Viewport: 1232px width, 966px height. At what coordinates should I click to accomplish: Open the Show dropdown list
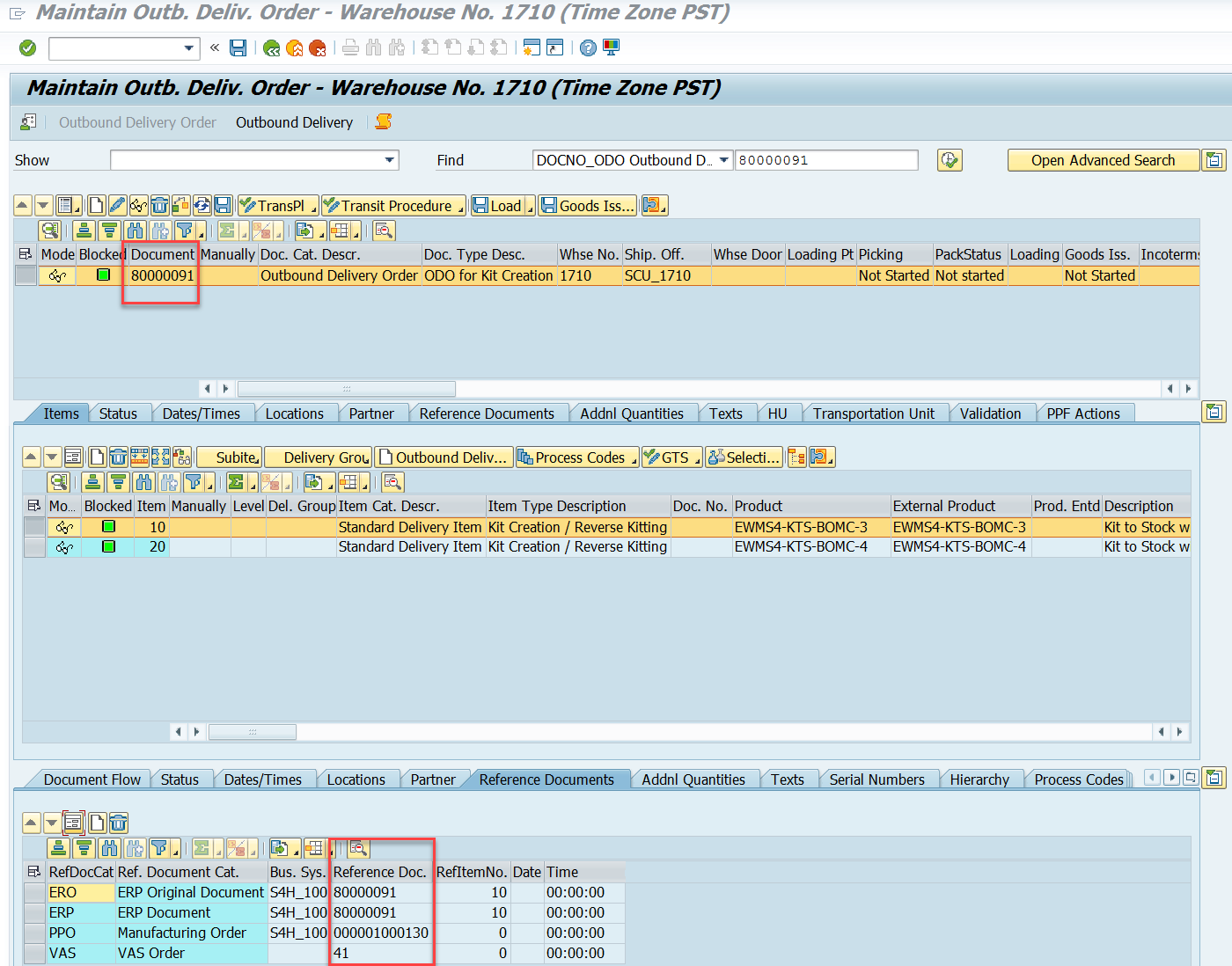(x=389, y=160)
